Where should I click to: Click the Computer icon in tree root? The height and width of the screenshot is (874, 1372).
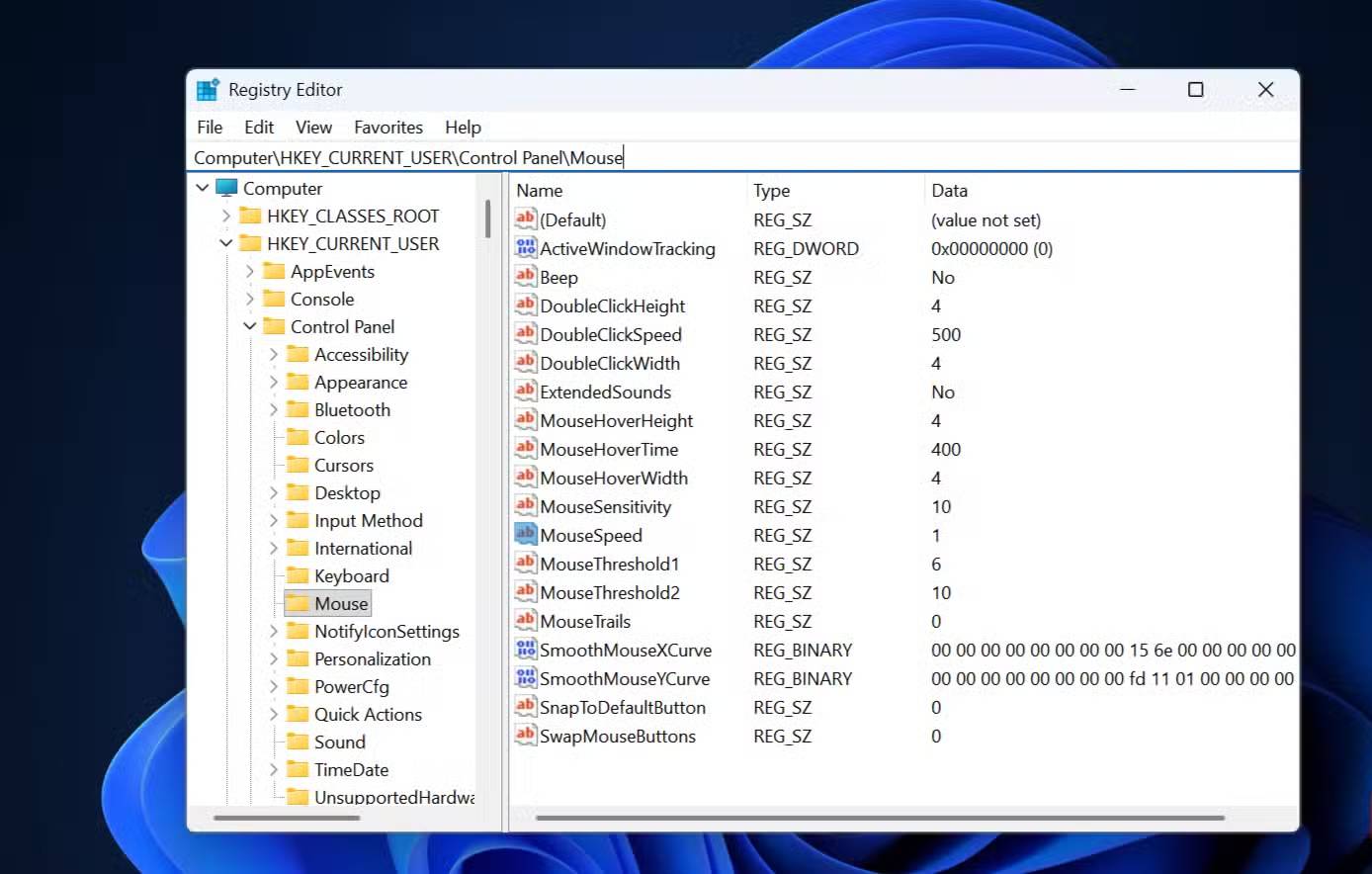coord(226,188)
